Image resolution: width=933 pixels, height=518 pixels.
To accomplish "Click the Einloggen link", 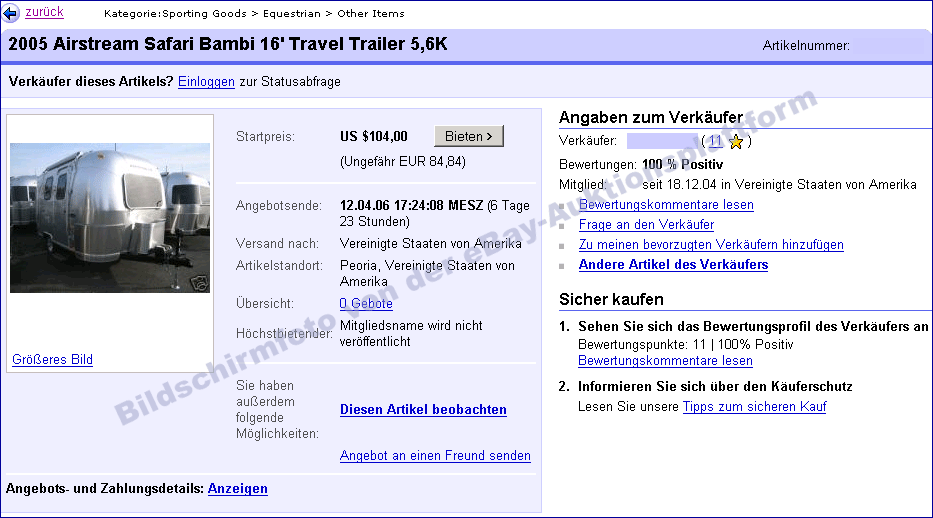I will pos(206,81).
